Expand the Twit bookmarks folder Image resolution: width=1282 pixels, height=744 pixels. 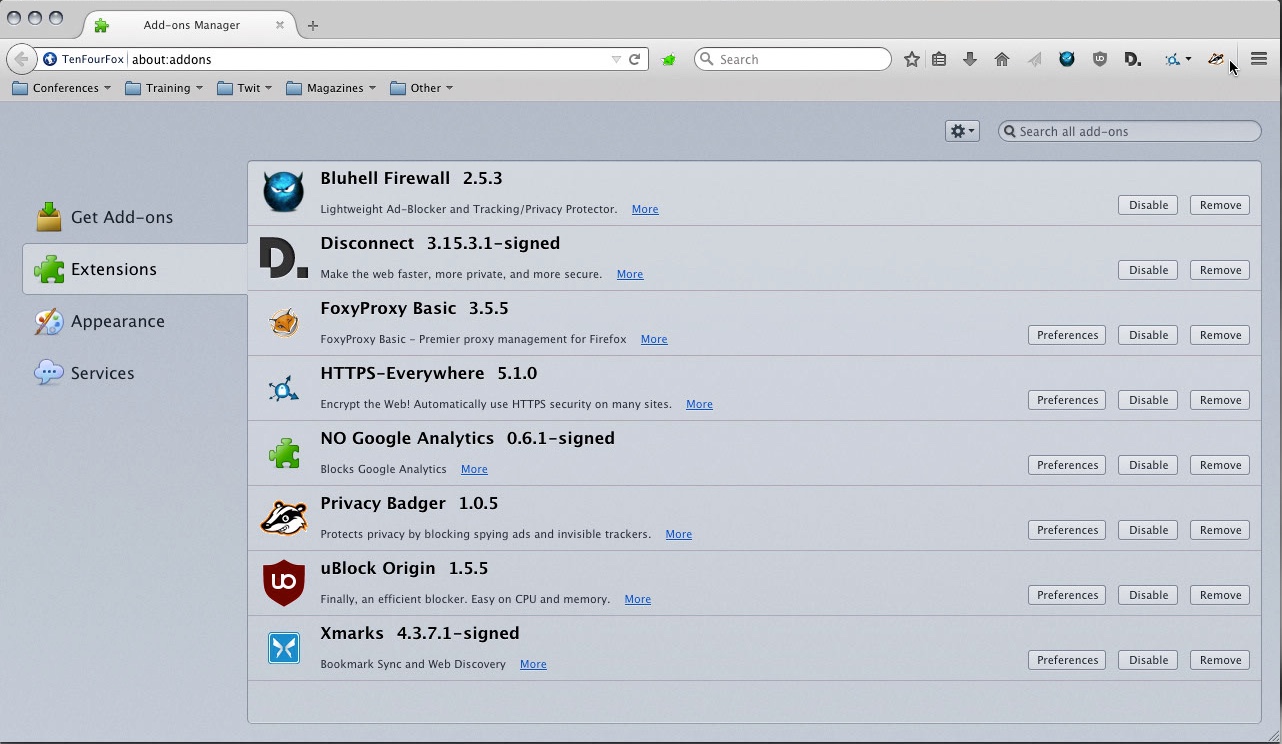244,88
